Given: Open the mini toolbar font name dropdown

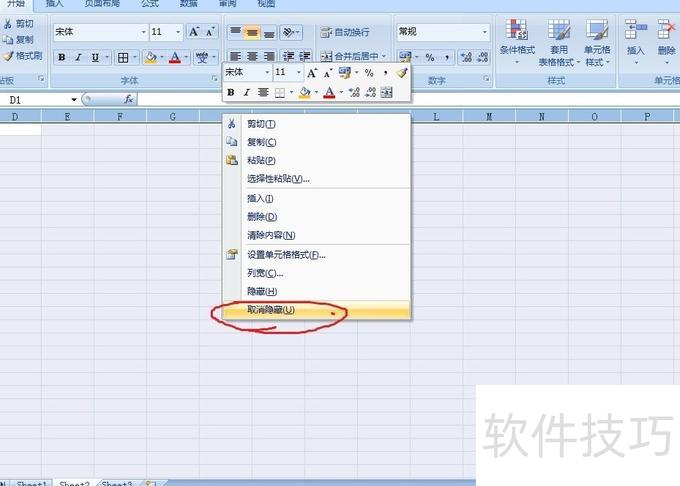Looking at the screenshot, I should [267, 72].
